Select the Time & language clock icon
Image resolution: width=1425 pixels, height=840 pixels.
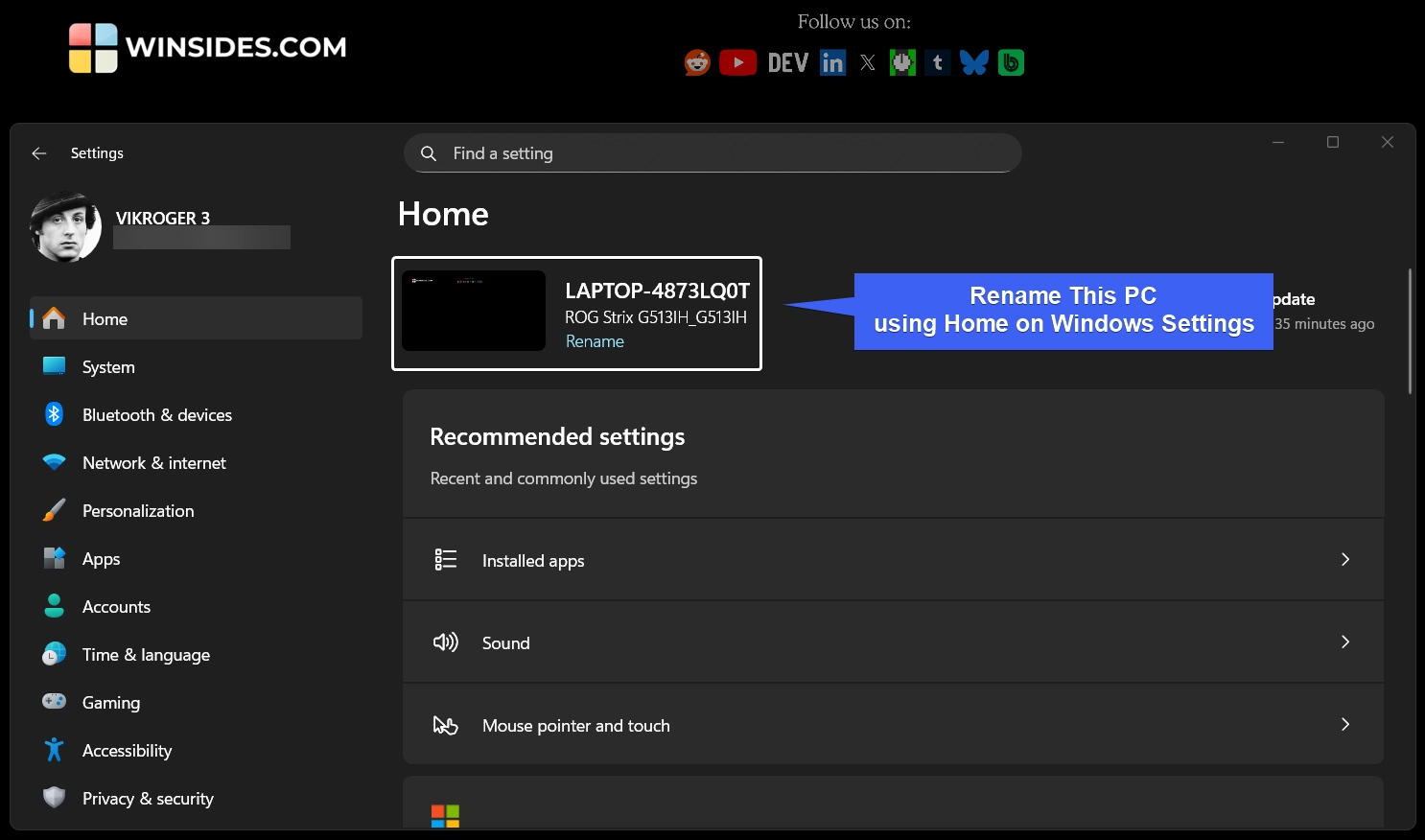click(54, 654)
